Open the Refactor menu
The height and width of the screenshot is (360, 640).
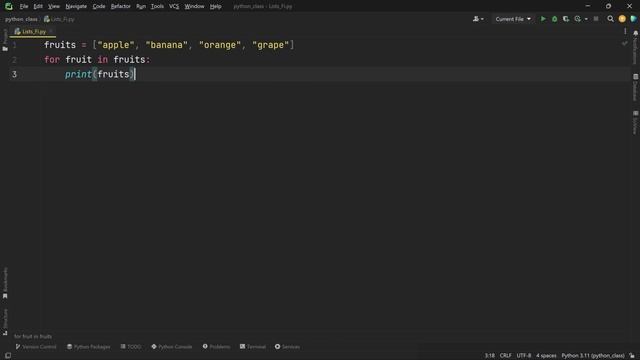pos(120,6)
